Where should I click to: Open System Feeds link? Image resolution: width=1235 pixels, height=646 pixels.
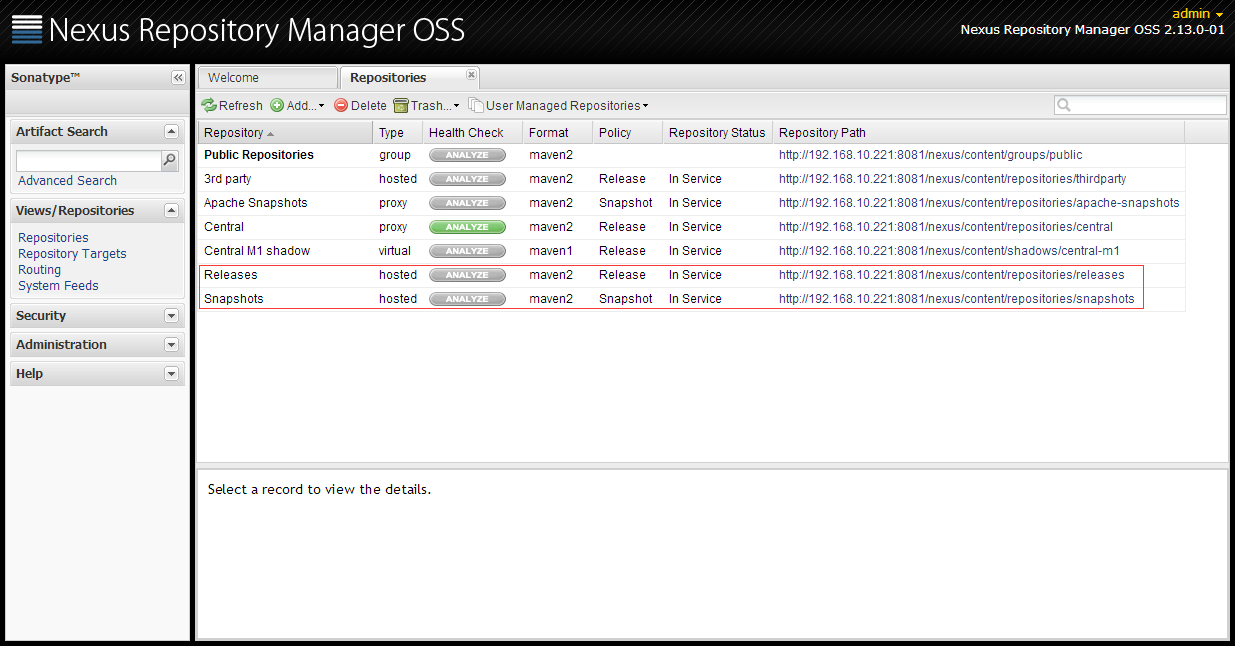tap(58, 286)
